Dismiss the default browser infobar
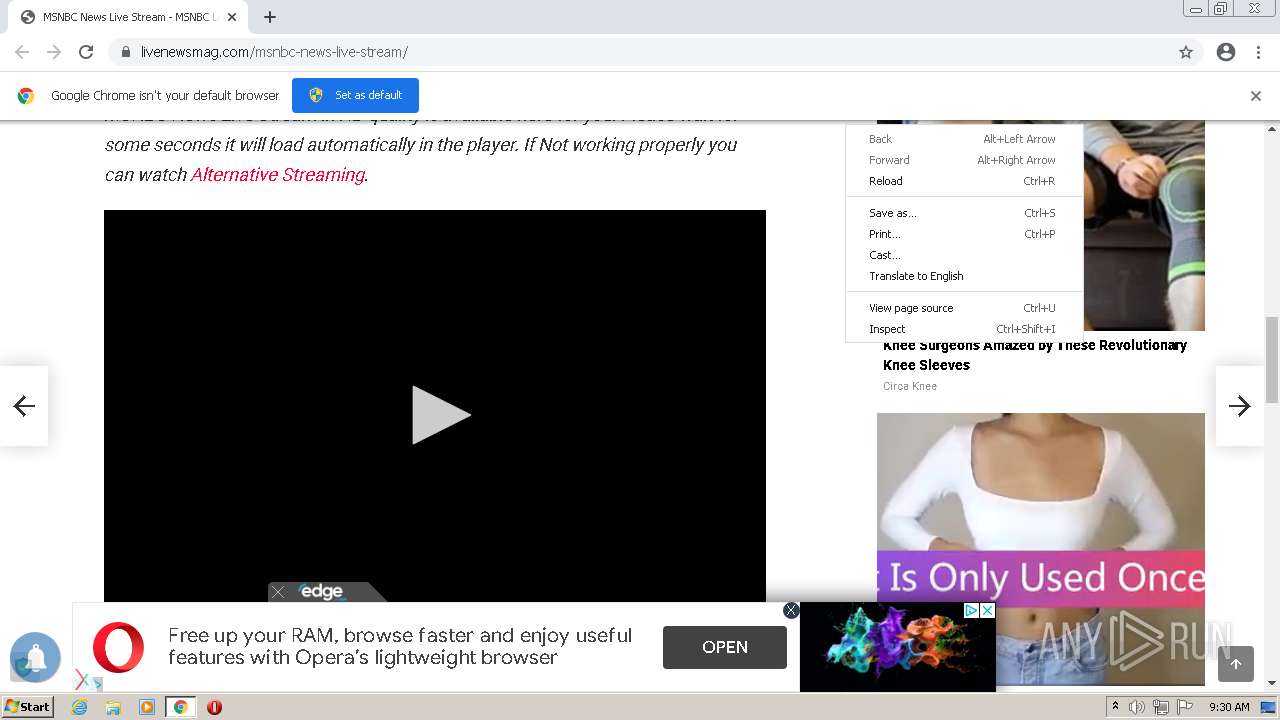Image resolution: width=1280 pixels, height=720 pixels. [x=1256, y=96]
